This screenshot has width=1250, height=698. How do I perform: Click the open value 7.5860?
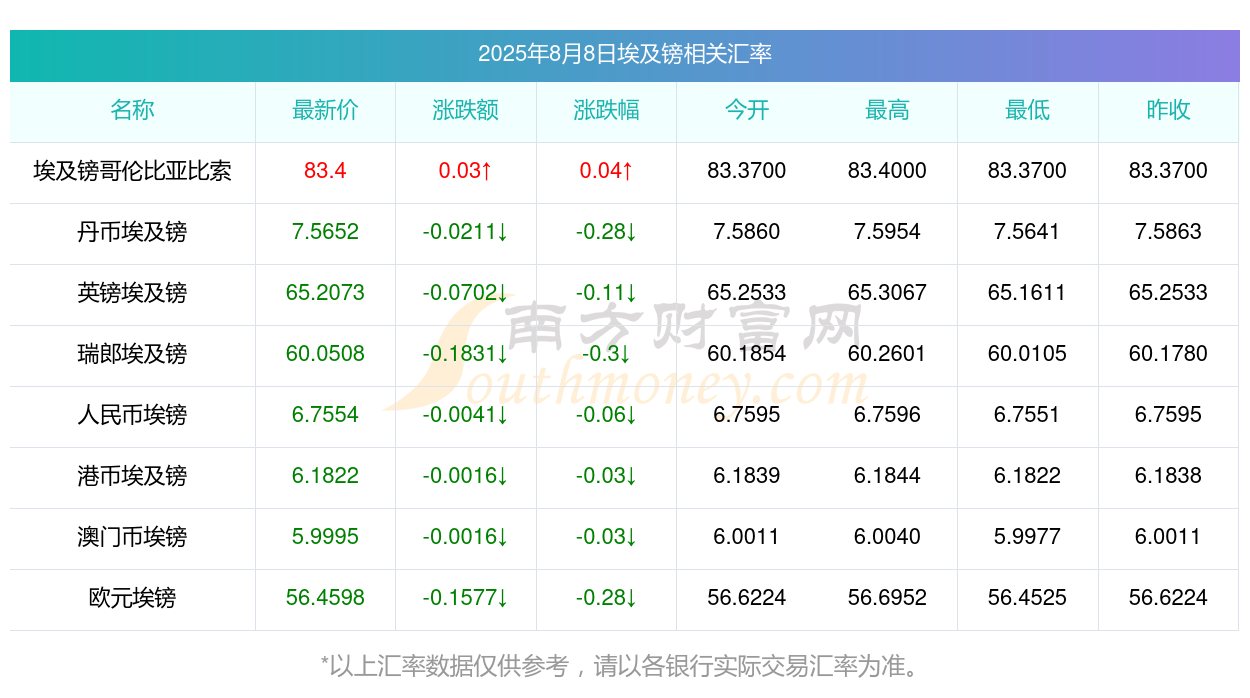click(x=747, y=232)
